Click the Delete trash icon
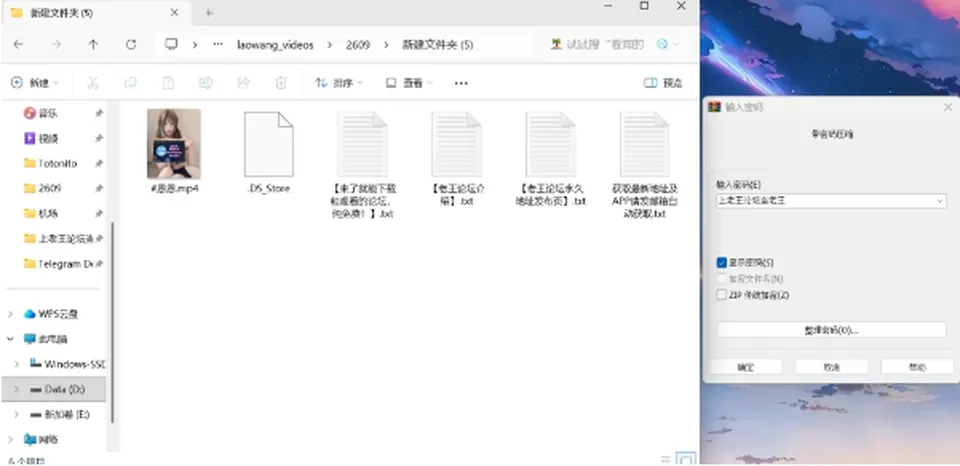The width and height of the screenshot is (960, 466). click(x=280, y=83)
